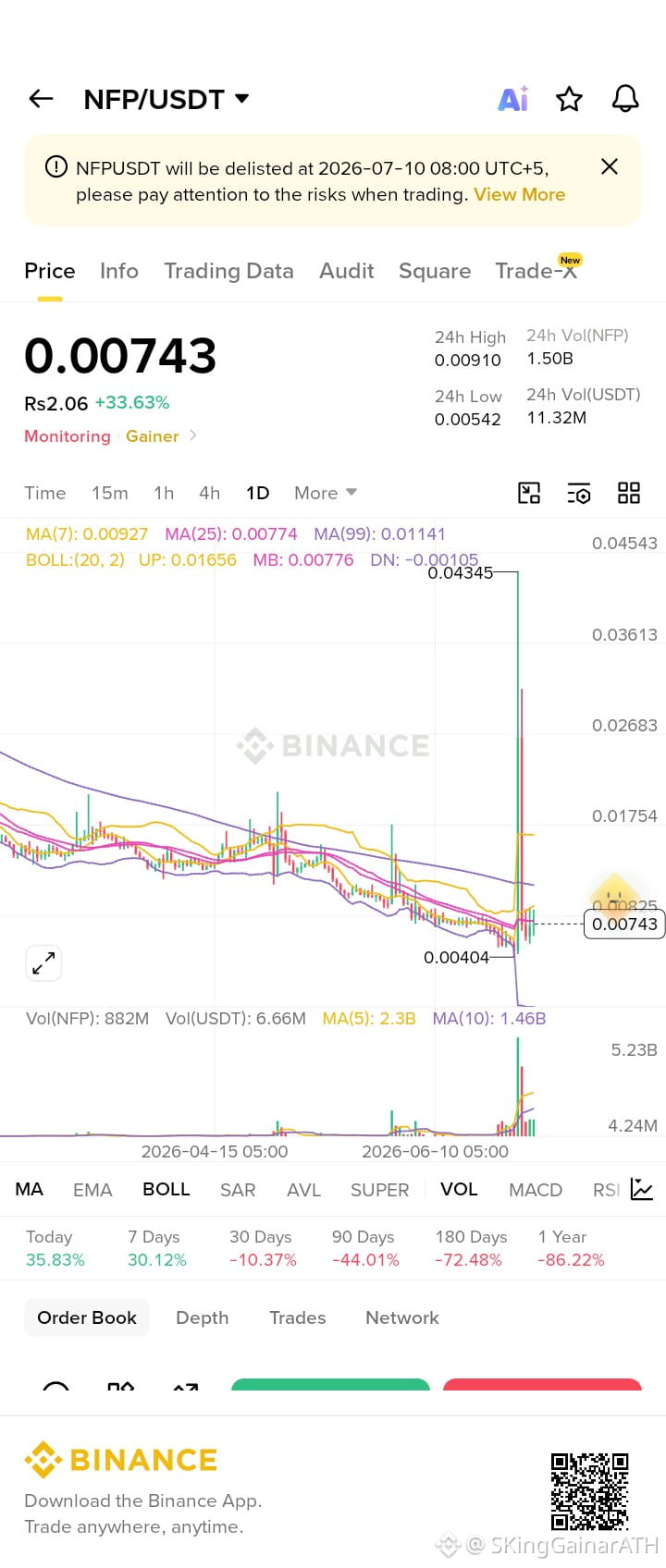Open the Gainer tag
This screenshot has width=666, height=1568.
pyautogui.click(x=153, y=436)
